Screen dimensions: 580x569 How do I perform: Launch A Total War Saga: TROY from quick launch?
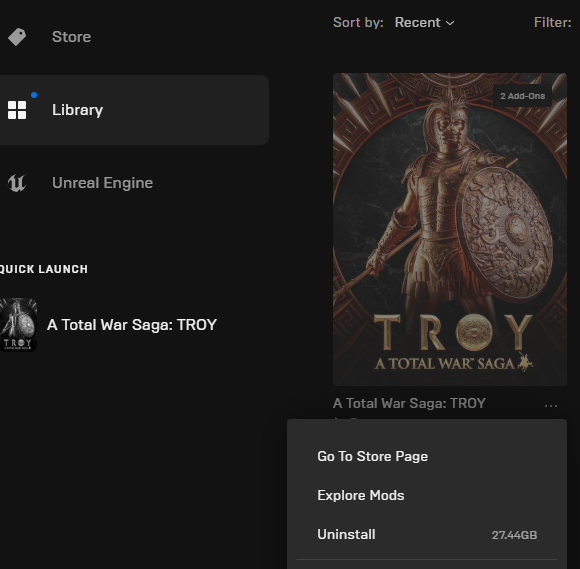click(x=132, y=325)
